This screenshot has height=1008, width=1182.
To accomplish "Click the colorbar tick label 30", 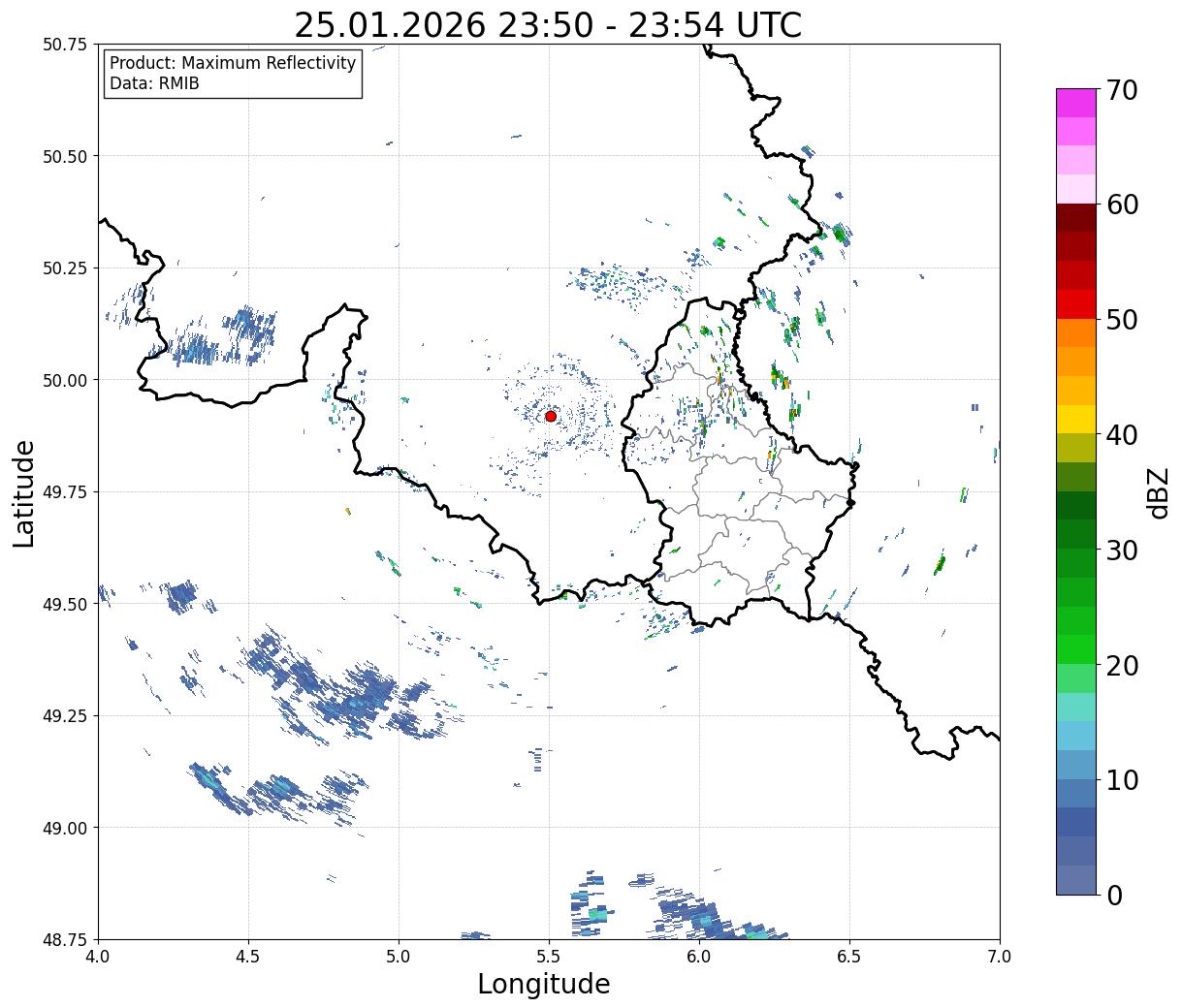I will (1122, 550).
